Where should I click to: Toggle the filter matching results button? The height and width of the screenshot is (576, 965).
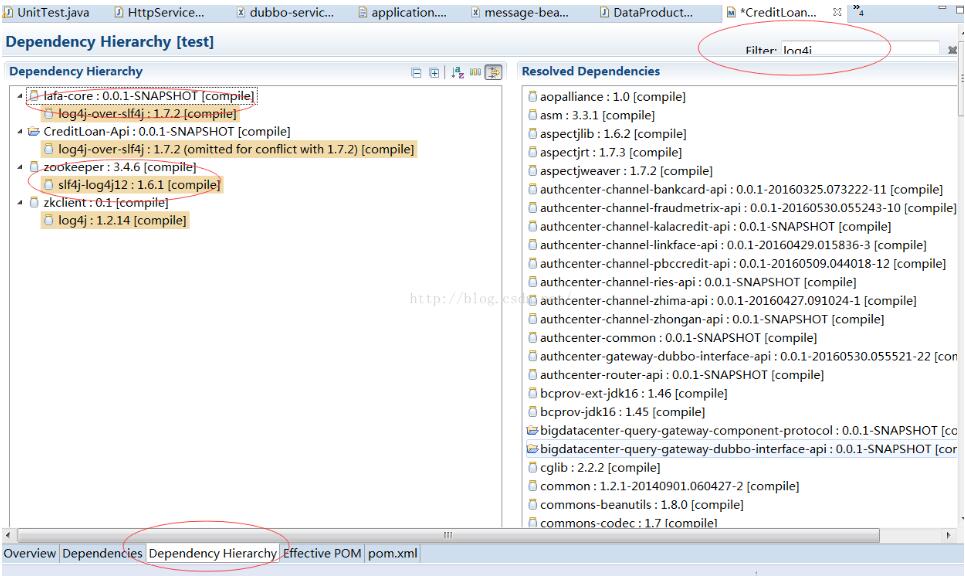point(493,72)
